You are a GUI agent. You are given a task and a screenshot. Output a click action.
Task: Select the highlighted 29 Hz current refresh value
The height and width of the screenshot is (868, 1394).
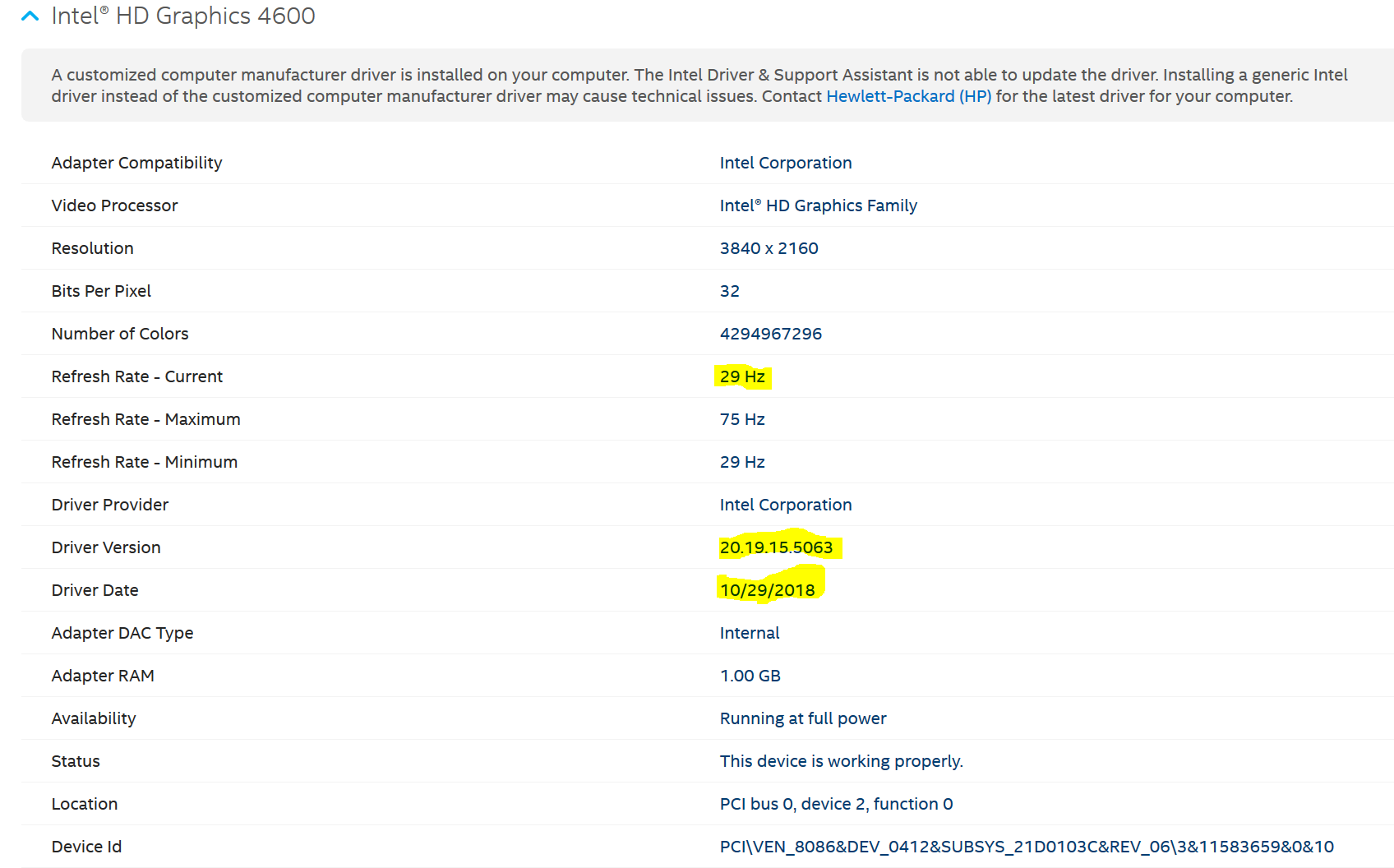(x=742, y=376)
